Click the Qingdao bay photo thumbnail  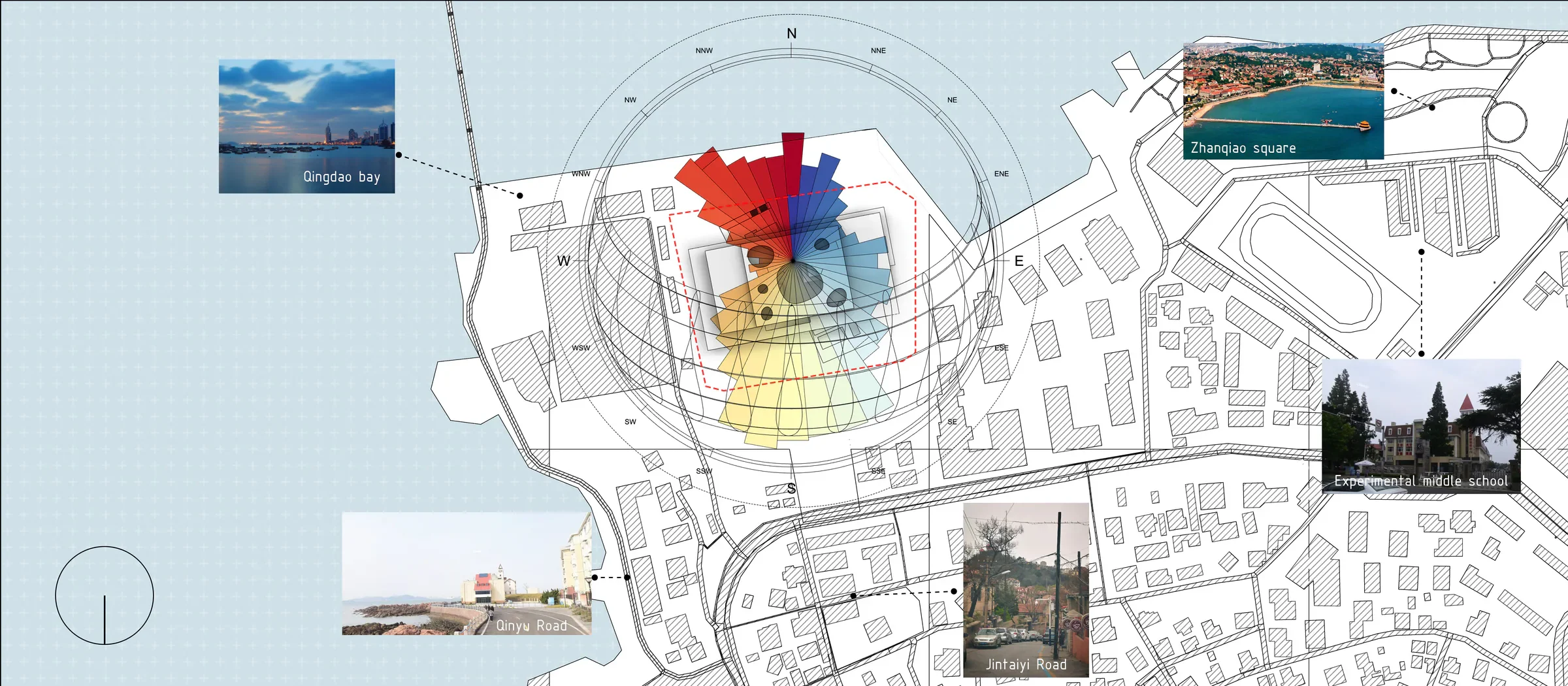(306, 126)
